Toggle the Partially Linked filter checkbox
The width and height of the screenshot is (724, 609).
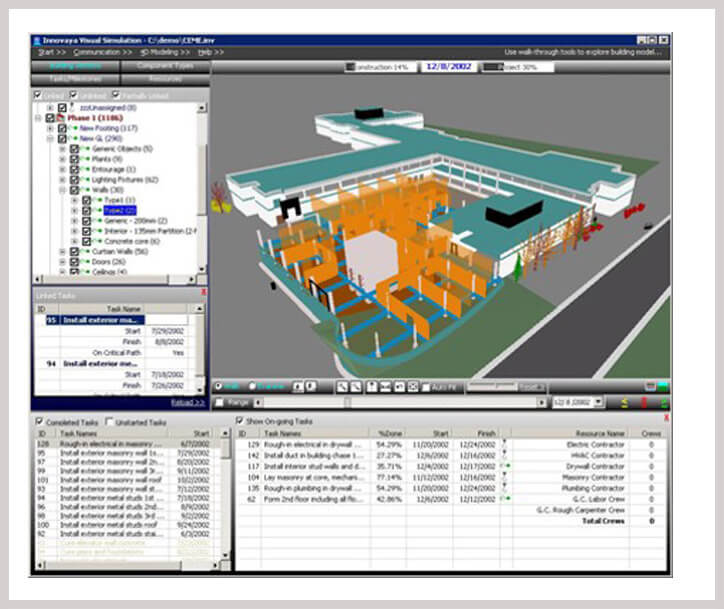pyautogui.click(x=115, y=95)
